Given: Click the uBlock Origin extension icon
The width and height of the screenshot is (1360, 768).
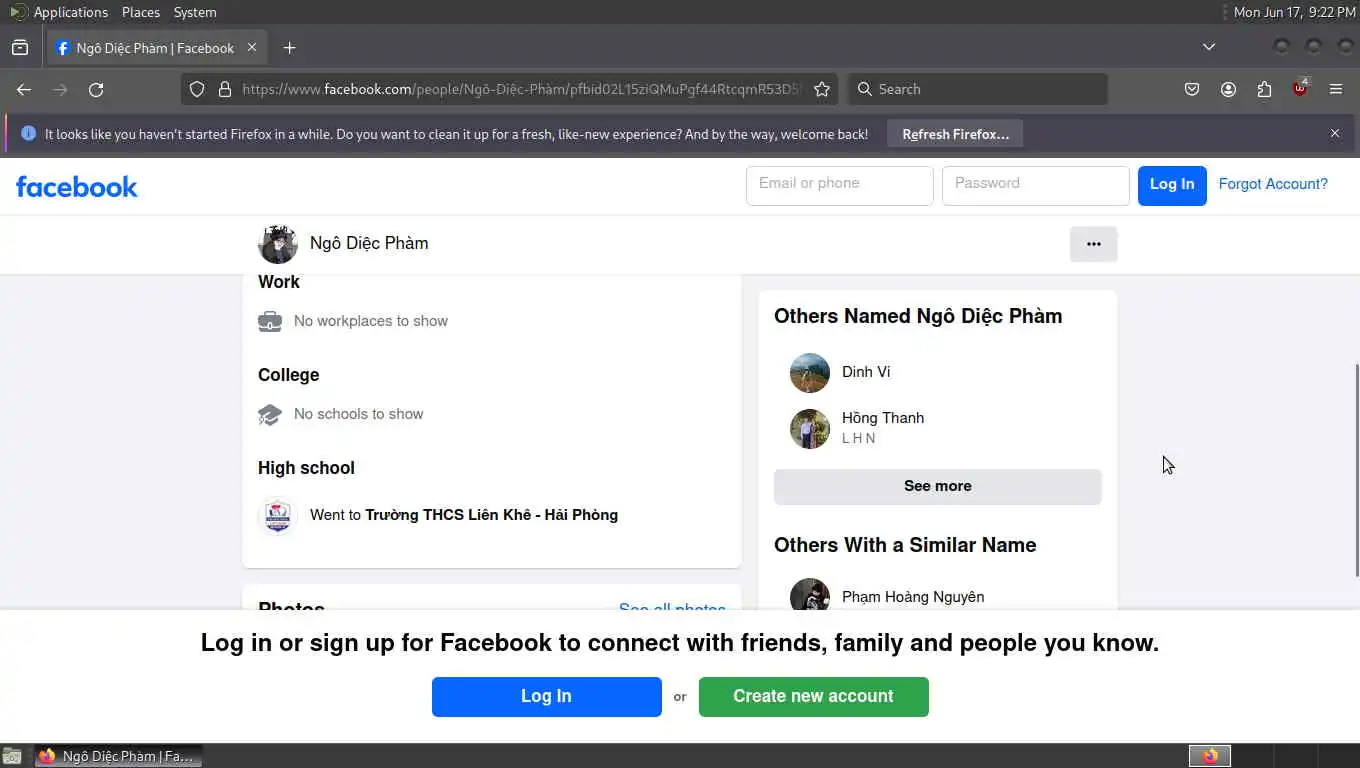Looking at the screenshot, I should (1300, 88).
